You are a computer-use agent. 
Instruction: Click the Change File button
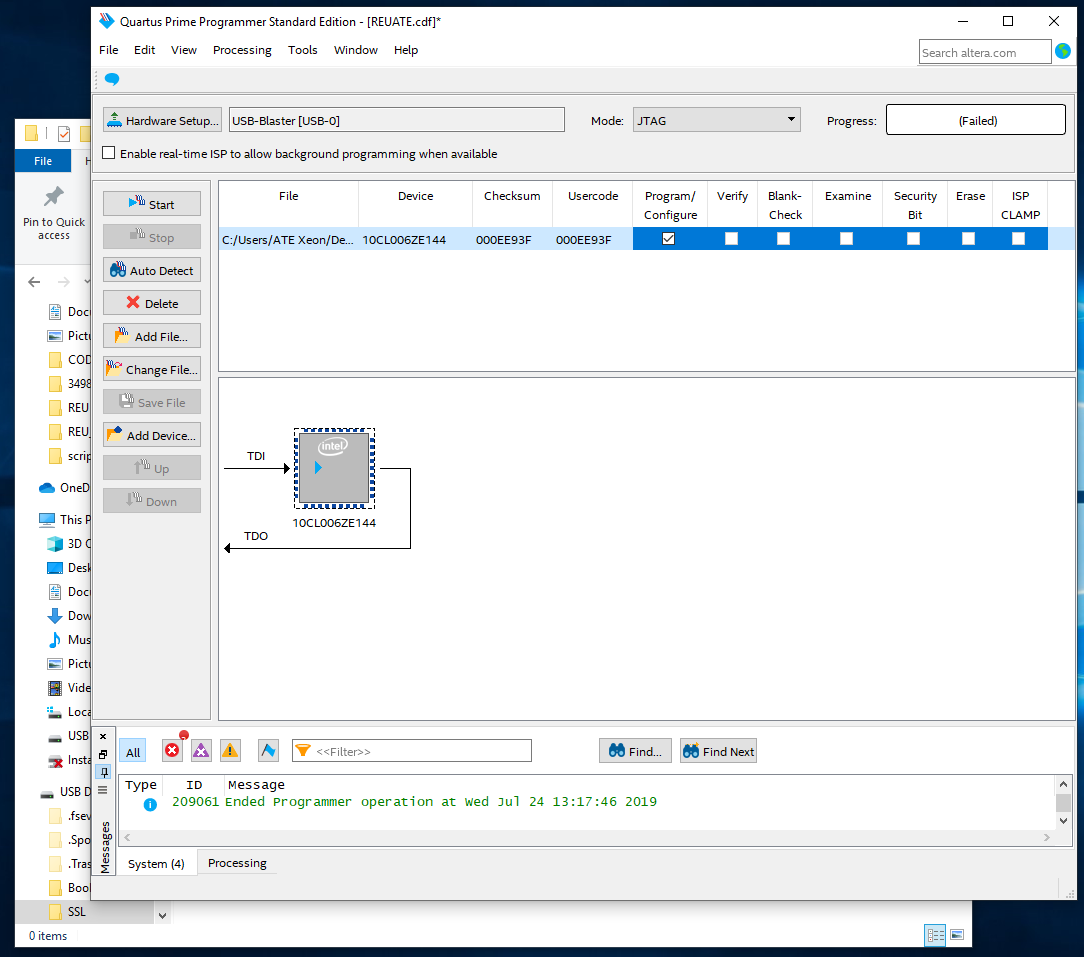click(151, 369)
